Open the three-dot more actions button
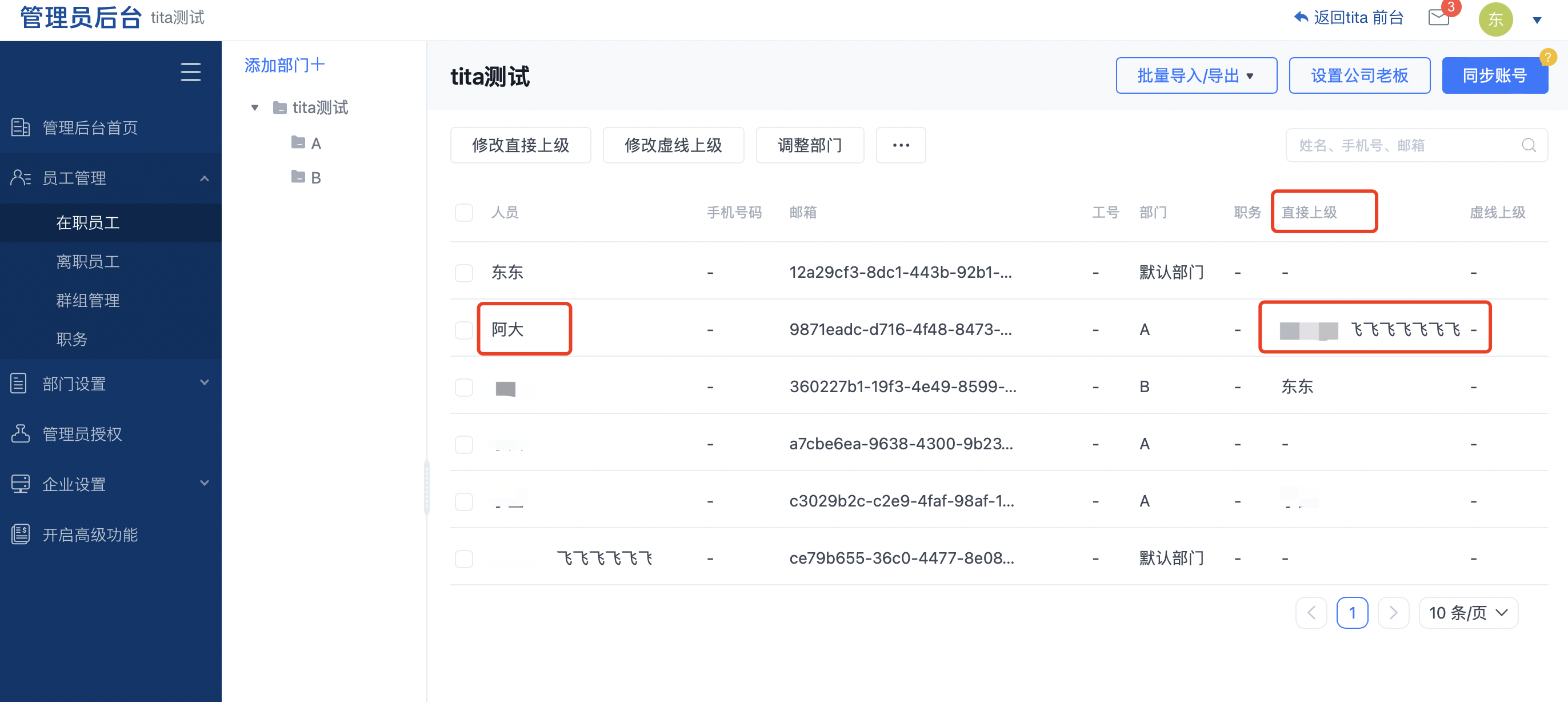Screen dimensions: 1568x702 tap(900, 145)
